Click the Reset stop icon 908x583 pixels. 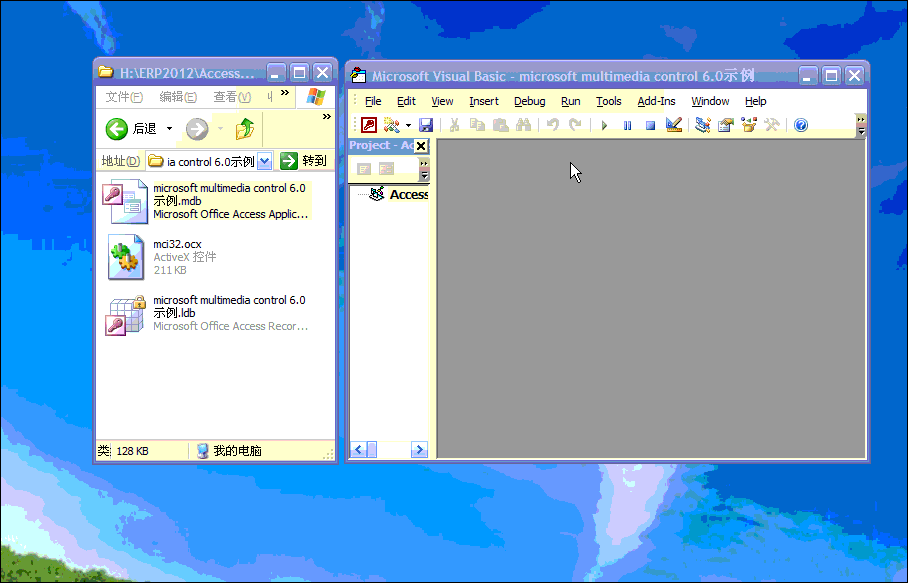coord(650,125)
